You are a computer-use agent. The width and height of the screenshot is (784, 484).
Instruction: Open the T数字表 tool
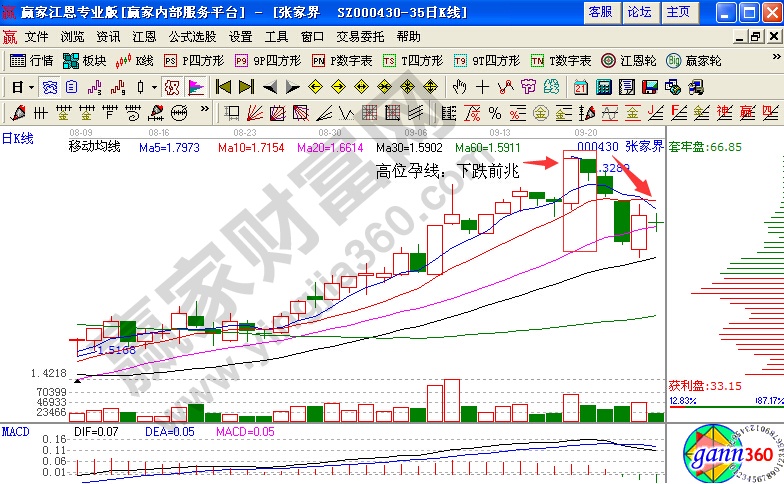(x=561, y=61)
